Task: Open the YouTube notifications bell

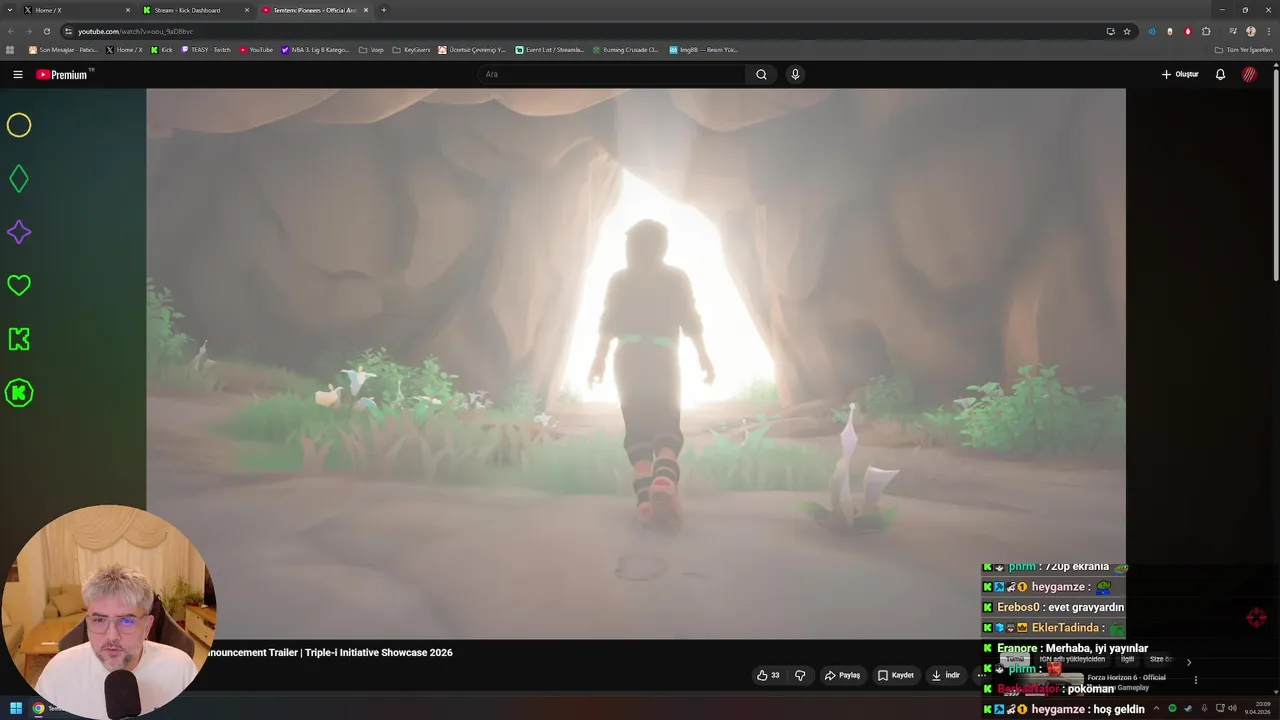Action: [1220, 74]
